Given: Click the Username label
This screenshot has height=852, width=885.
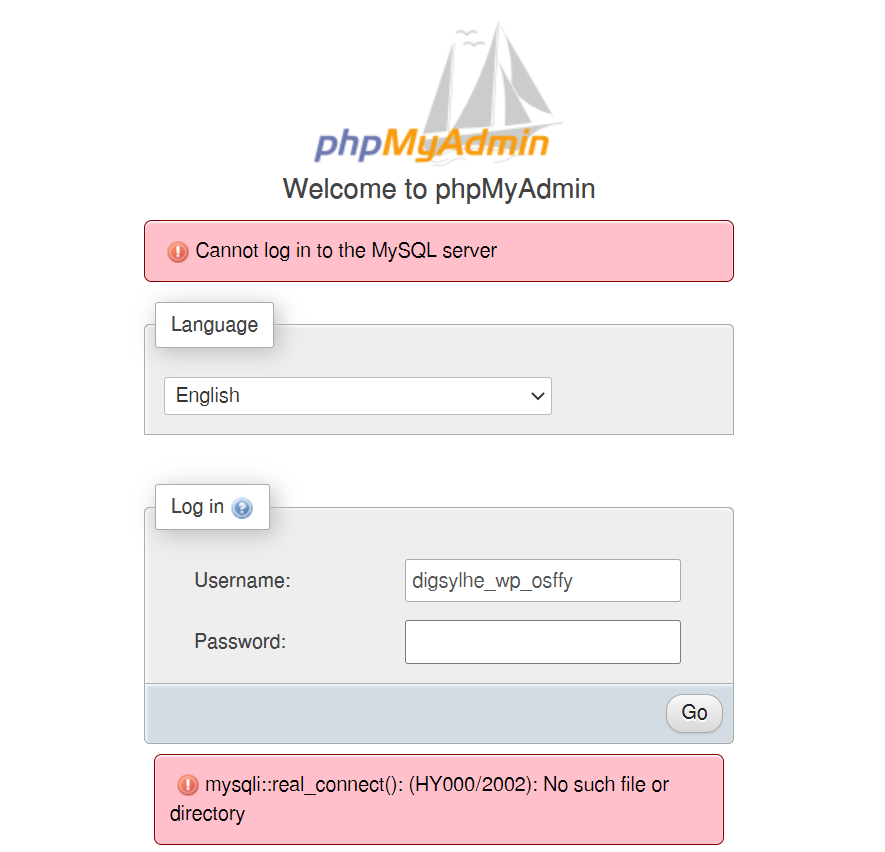Looking at the screenshot, I should [242, 580].
